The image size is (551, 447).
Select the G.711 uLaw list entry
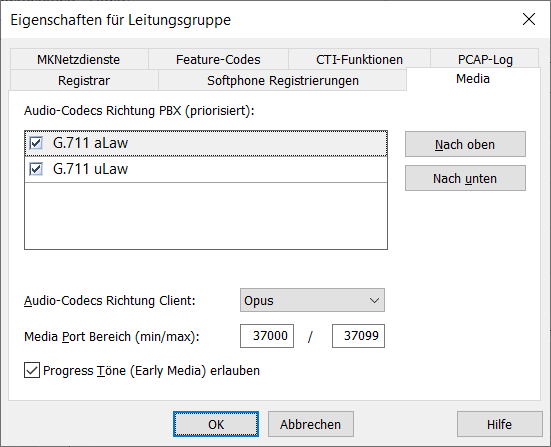coord(206,169)
